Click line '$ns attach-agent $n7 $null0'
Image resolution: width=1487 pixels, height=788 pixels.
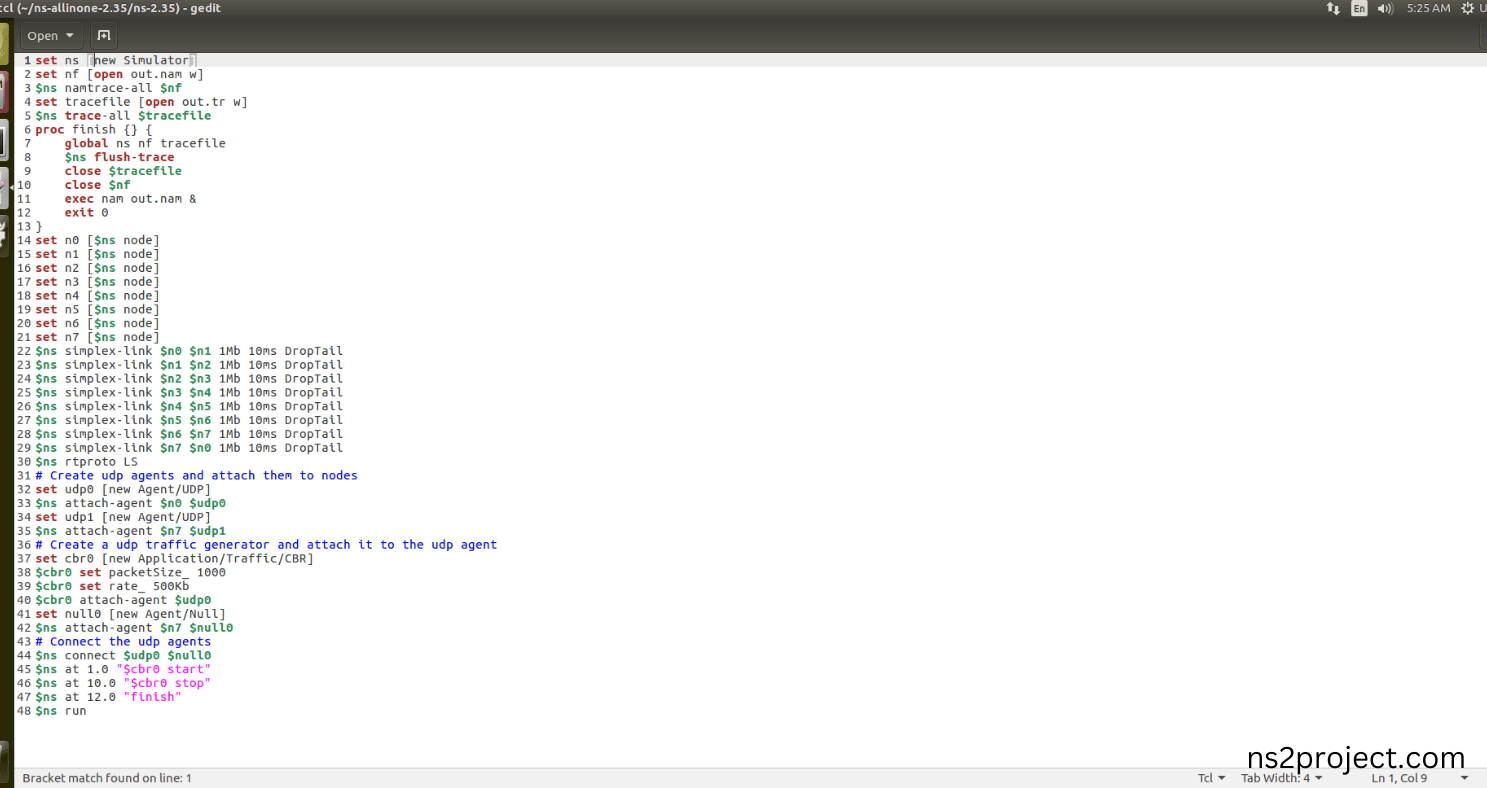134,628
